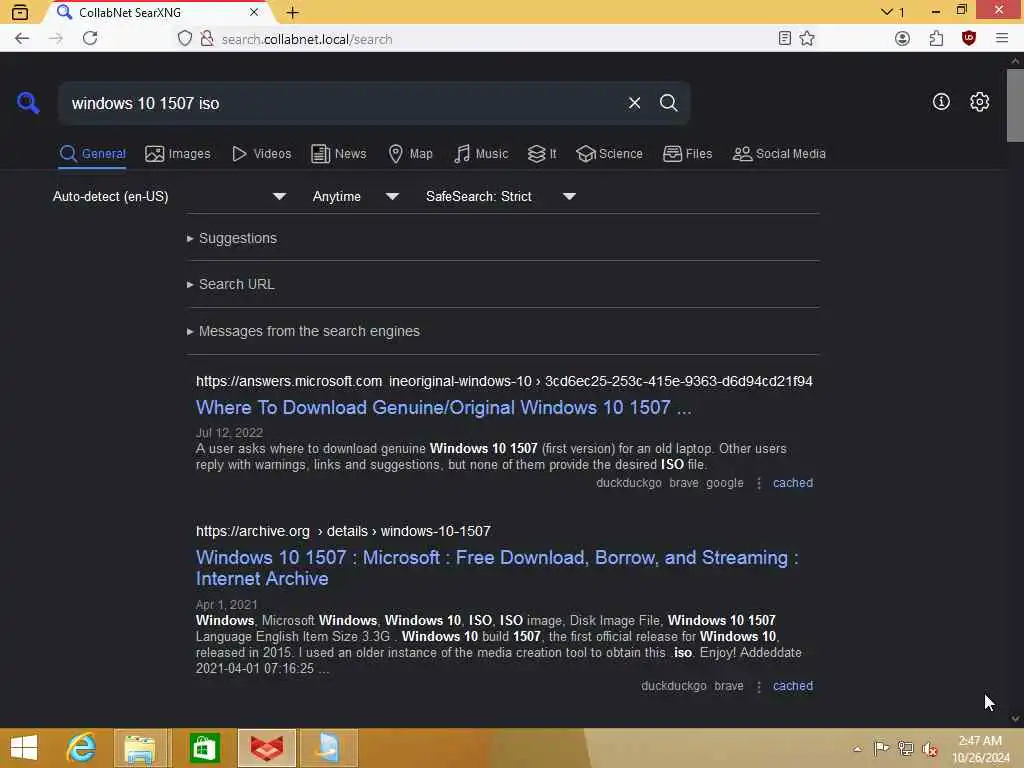Open a new browser tab
The width and height of the screenshot is (1024, 768).
293,12
